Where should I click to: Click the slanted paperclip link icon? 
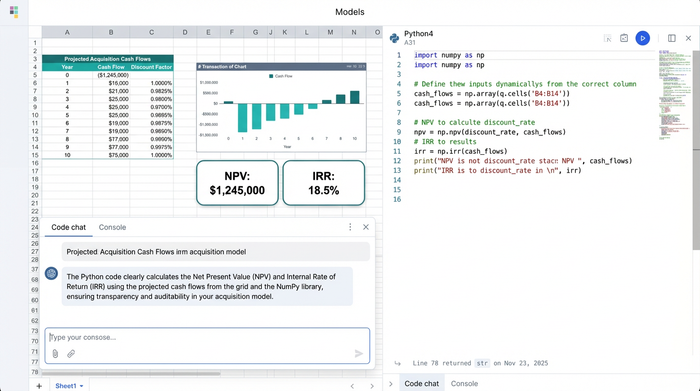pyautogui.click(x=71, y=354)
